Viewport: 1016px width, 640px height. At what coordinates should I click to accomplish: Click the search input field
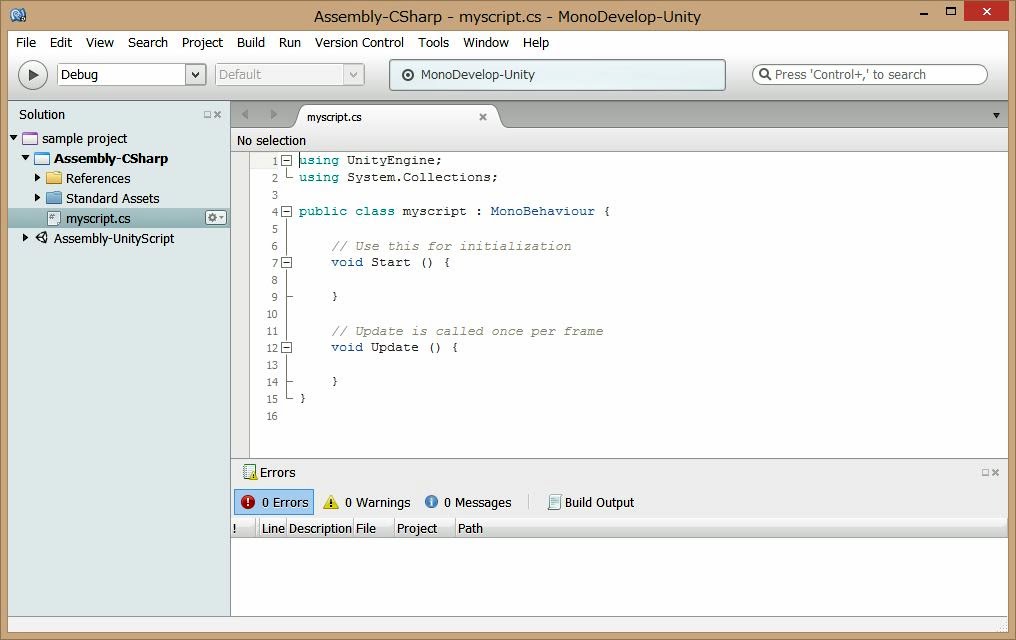(870, 75)
